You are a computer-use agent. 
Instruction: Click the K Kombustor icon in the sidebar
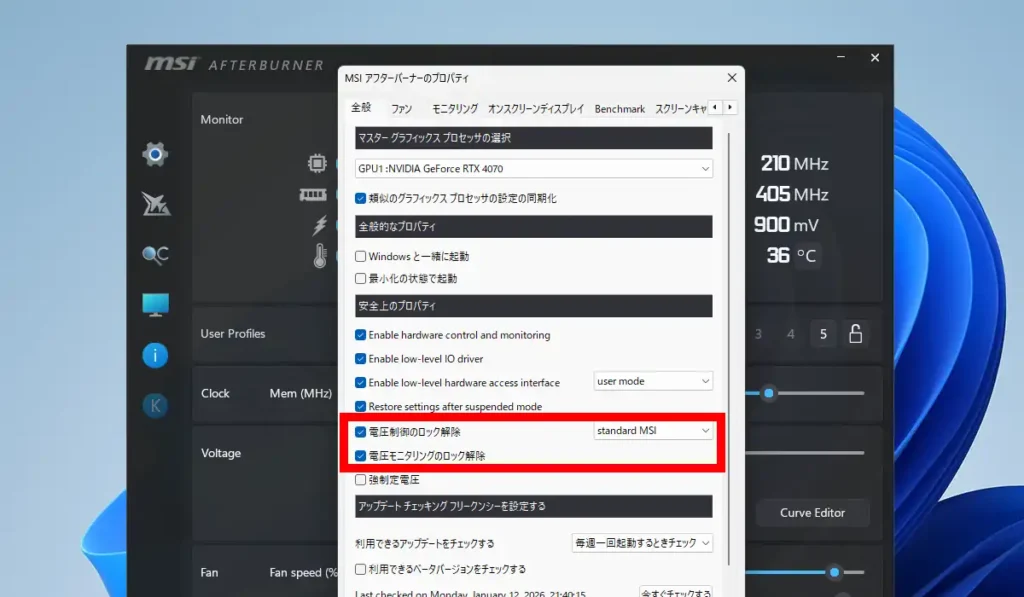pyautogui.click(x=154, y=406)
